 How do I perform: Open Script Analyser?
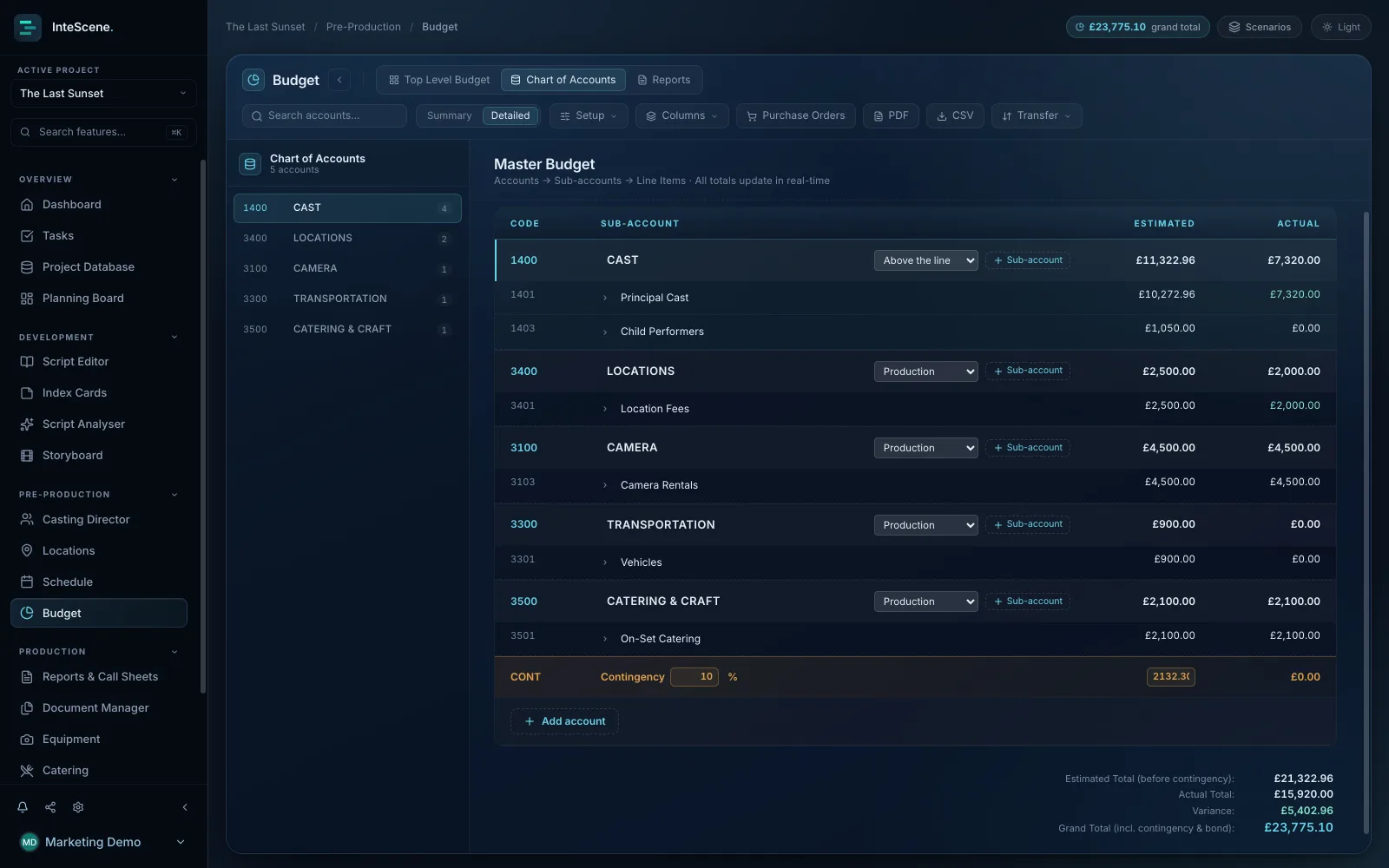pos(99,424)
